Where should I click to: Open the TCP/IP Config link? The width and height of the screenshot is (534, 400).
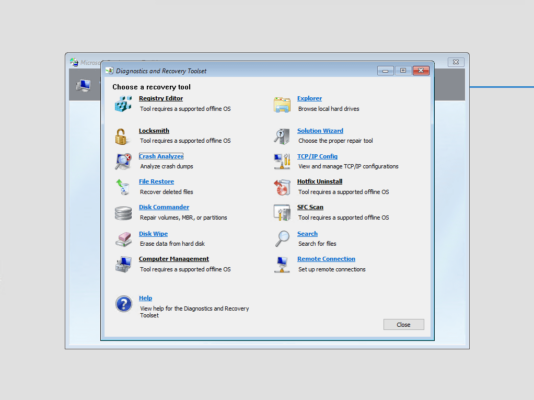[x=317, y=156]
